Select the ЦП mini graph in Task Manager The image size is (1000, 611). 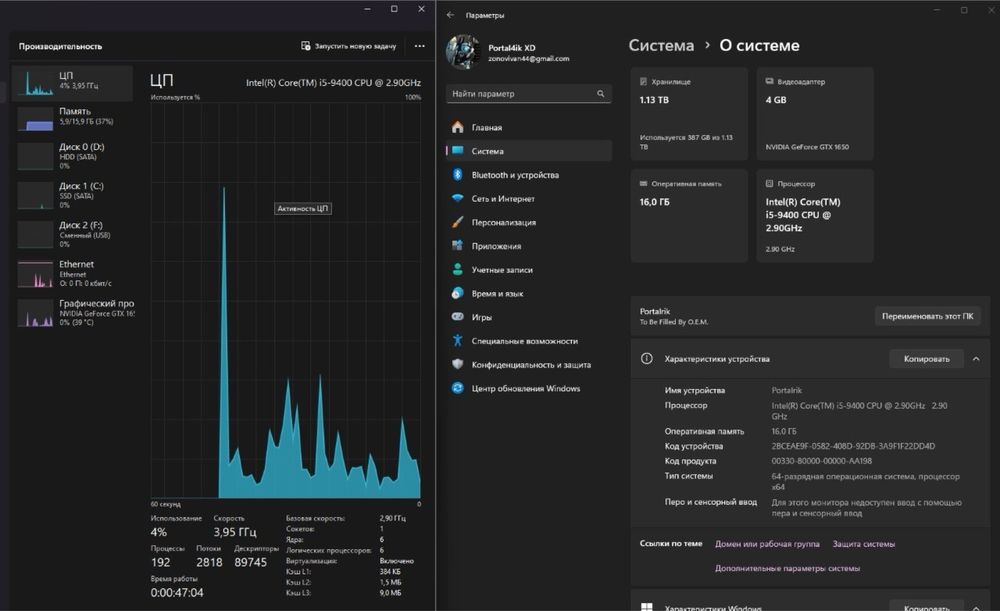36,83
